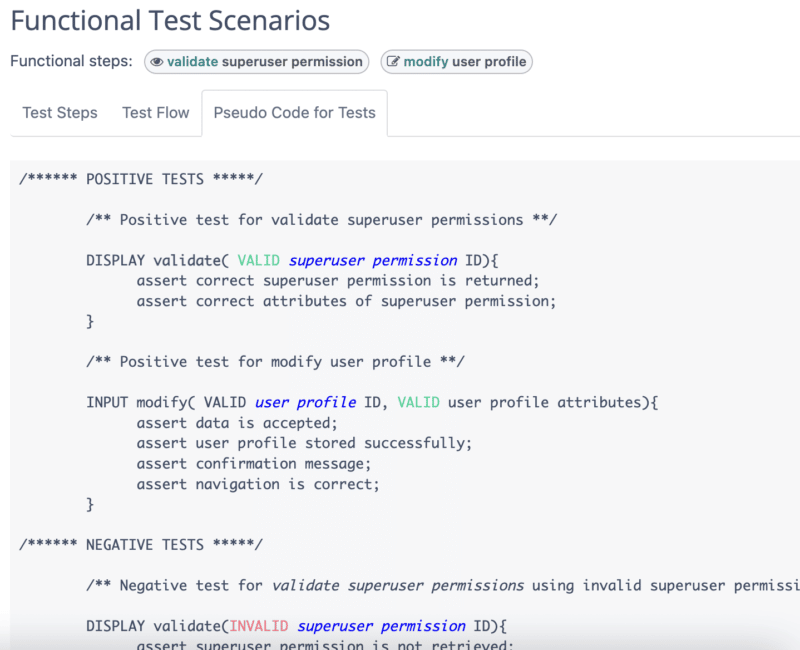Click the pencil edit icon on the modify user profile chip
The height and width of the screenshot is (650, 800).
point(393,61)
